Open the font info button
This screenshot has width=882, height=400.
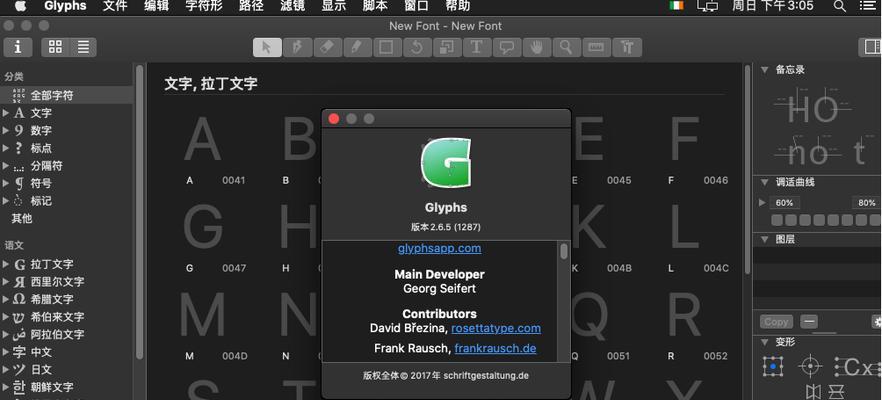tap(18, 47)
